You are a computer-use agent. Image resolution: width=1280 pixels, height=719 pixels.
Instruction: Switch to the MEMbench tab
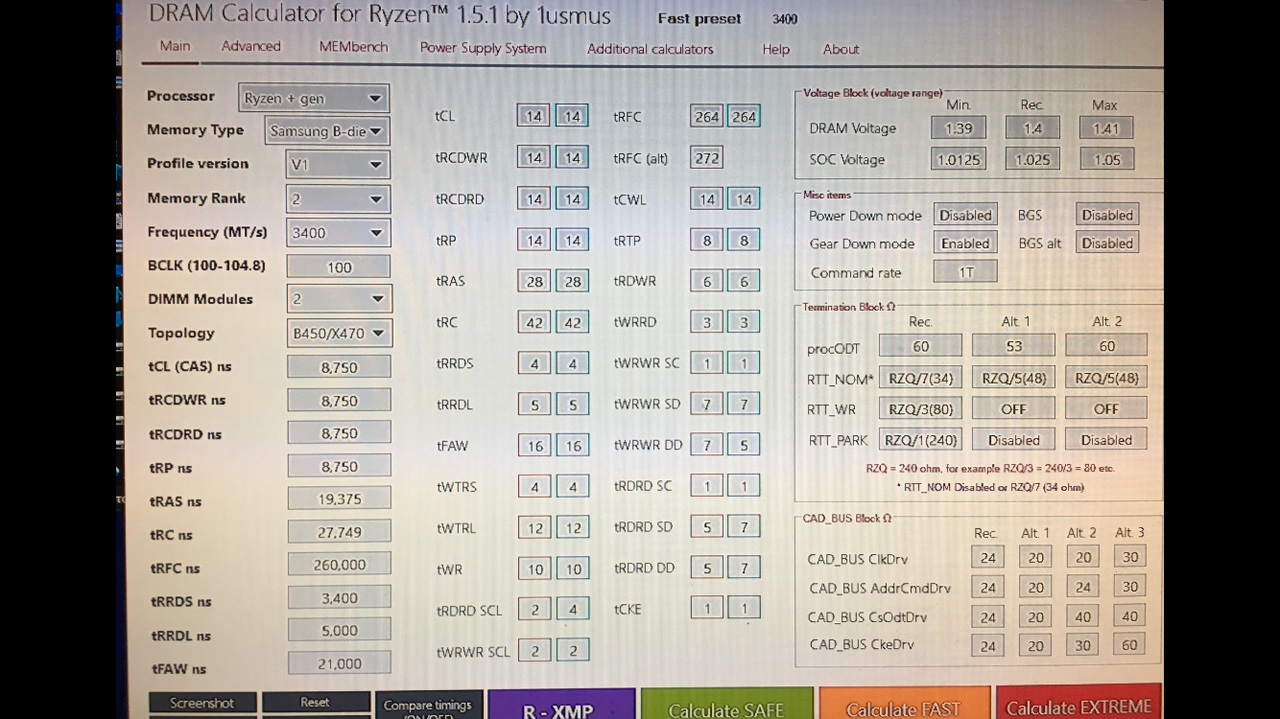tap(353, 46)
